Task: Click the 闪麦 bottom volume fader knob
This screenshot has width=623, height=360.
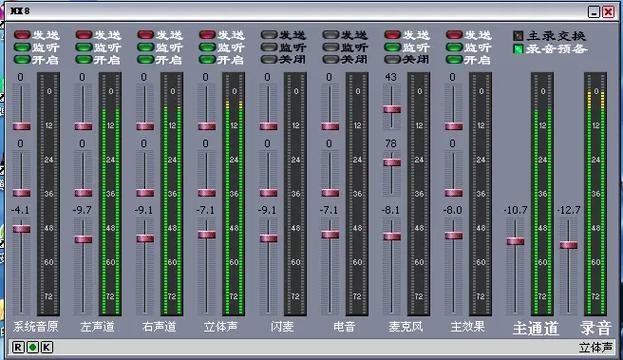Action: (x=269, y=238)
